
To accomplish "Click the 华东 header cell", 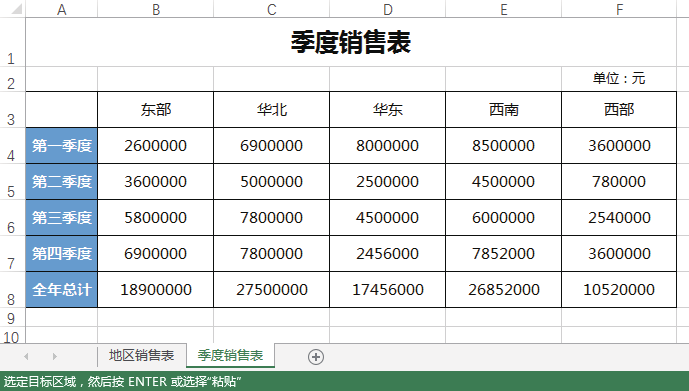I will tap(388, 110).
